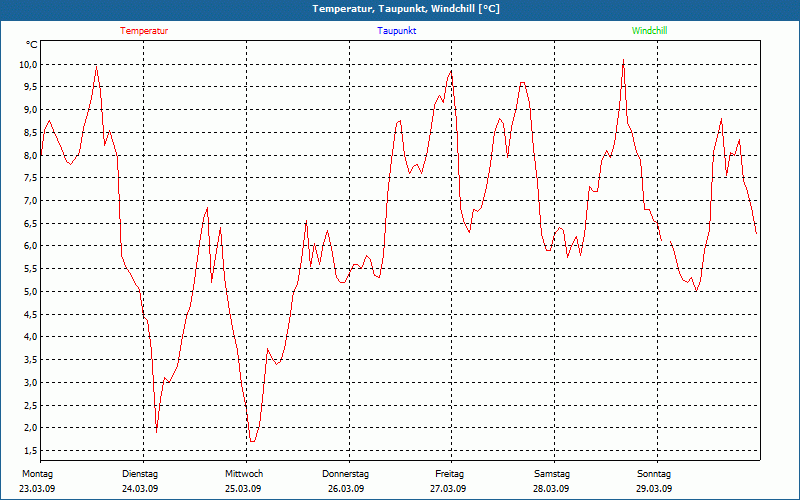Click the '9,5' y-axis value
Screen dimensions: 800x500
31,87
